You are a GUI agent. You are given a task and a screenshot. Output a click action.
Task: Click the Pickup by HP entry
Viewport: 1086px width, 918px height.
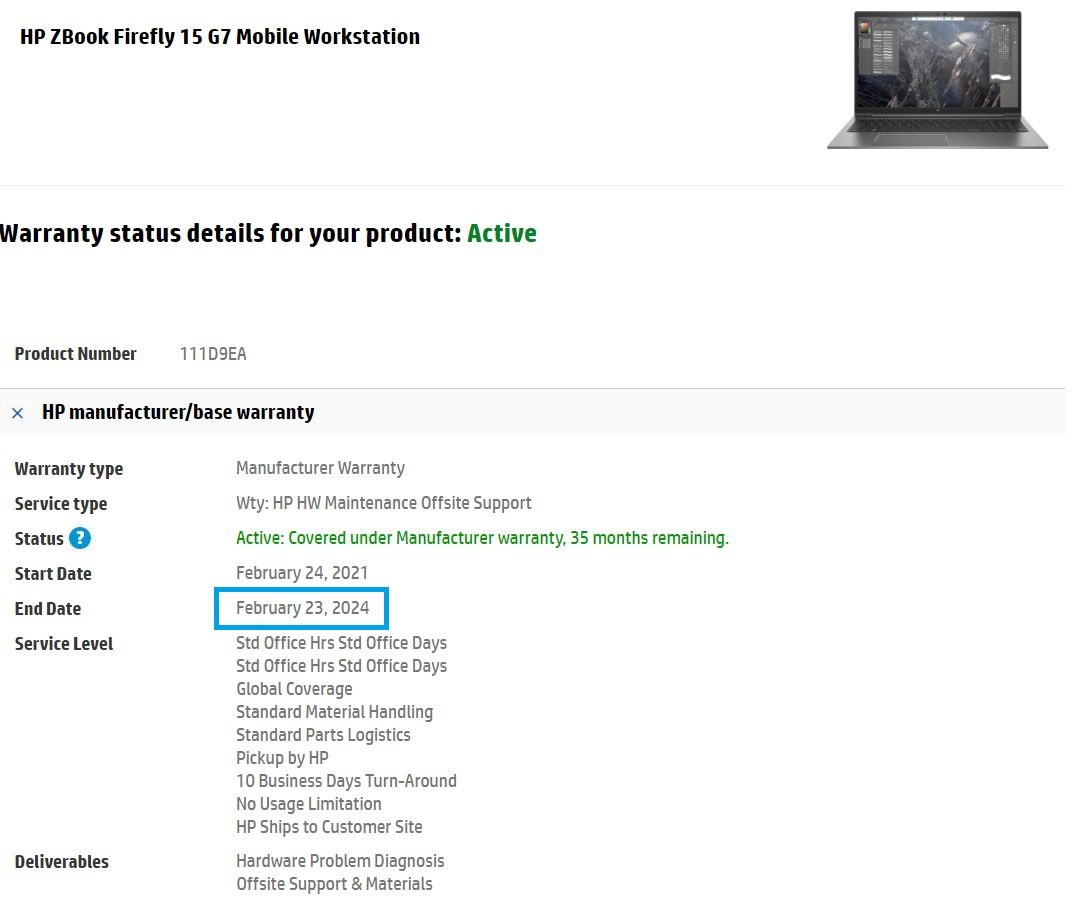pos(282,758)
